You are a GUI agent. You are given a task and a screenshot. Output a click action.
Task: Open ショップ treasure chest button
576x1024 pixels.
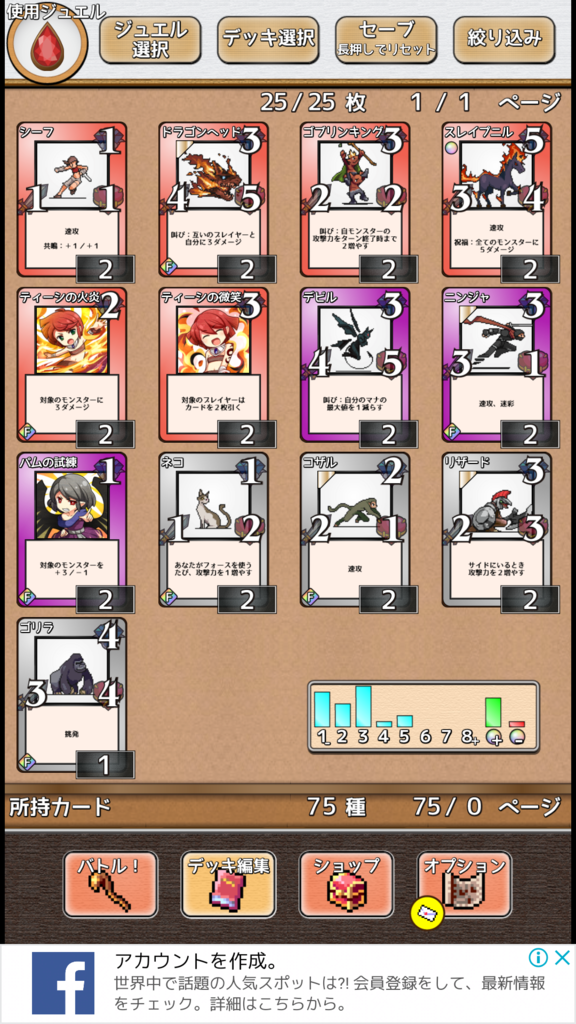pyautogui.click(x=347, y=884)
